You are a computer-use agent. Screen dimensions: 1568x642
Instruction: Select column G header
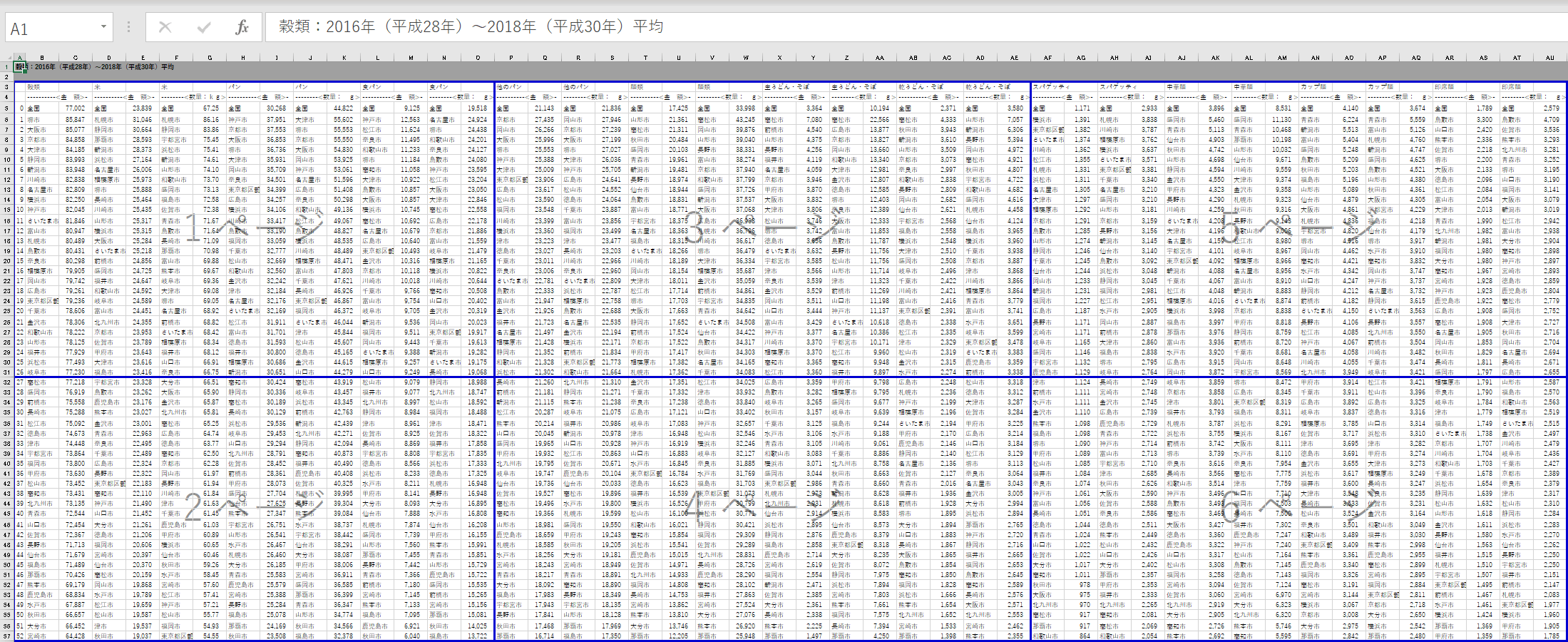point(210,58)
